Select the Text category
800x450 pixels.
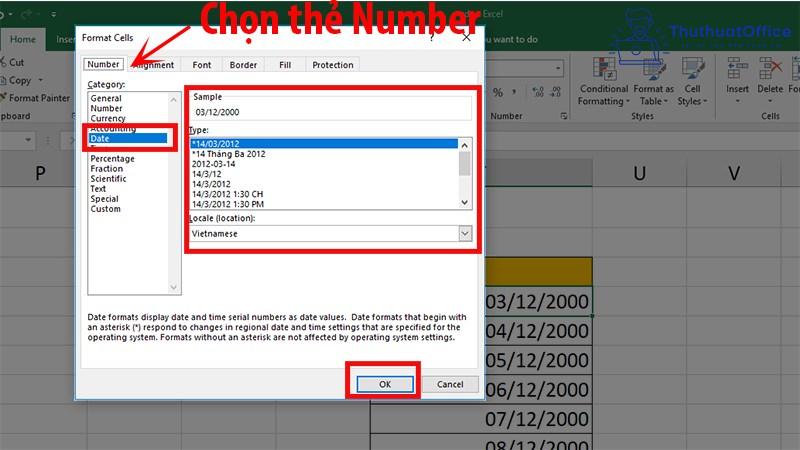[98, 189]
